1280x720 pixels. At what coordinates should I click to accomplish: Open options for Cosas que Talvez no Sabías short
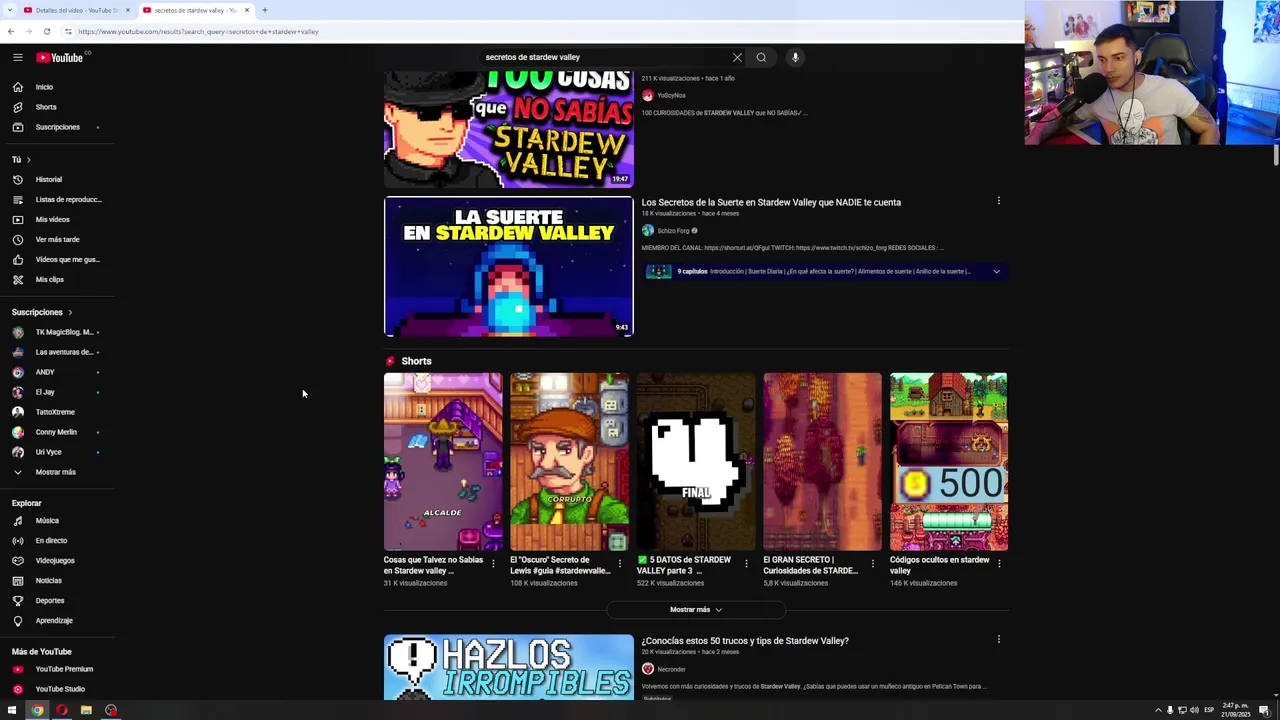tap(493, 563)
